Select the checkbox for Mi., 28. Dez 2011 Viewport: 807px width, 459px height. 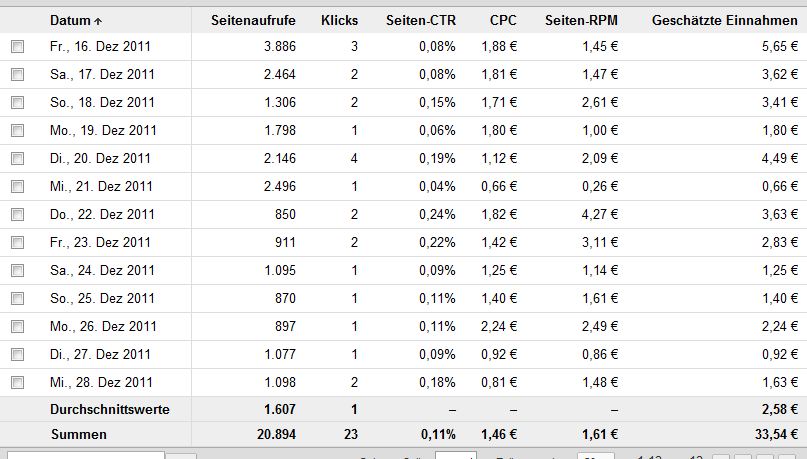(x=17, y=382)
